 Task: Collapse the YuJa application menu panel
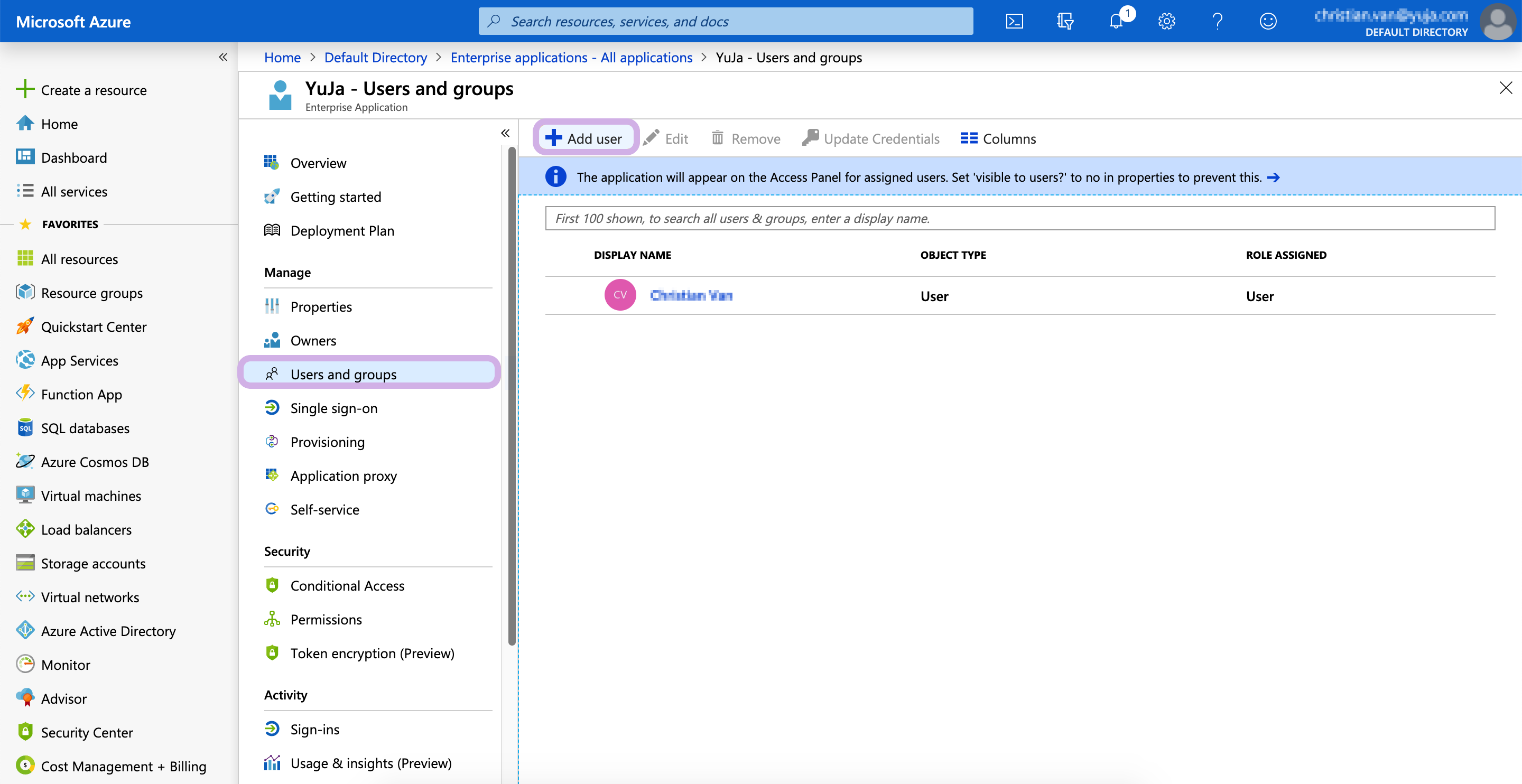505,133
